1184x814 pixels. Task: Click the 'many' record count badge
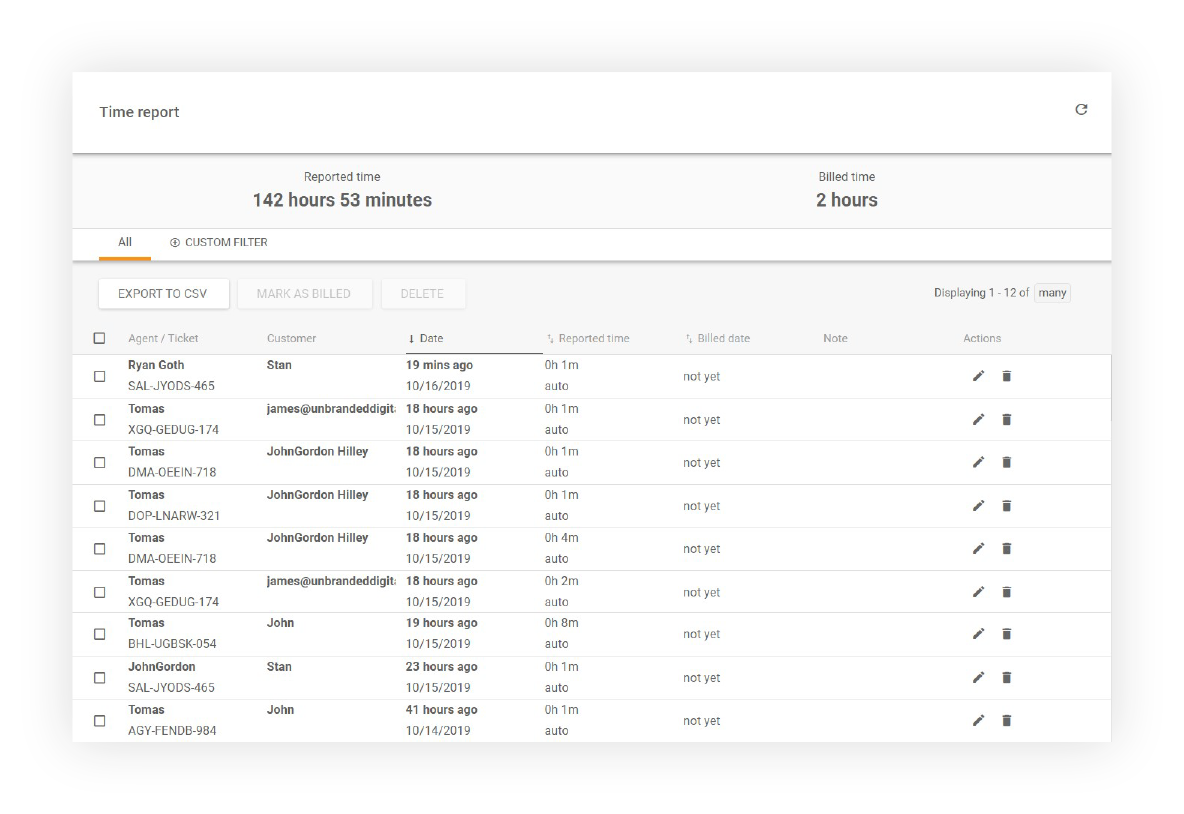click(1052, 292)
